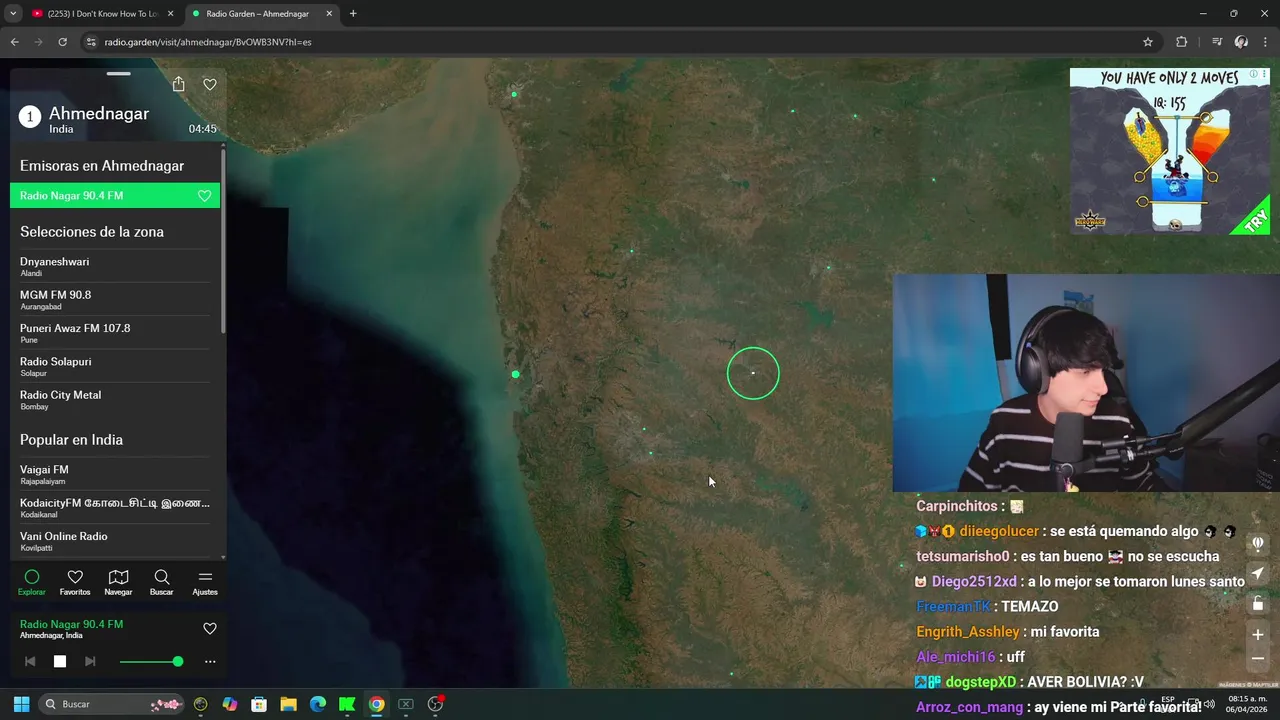
Task: Open the Navegar tab
Action: [118, 582]
